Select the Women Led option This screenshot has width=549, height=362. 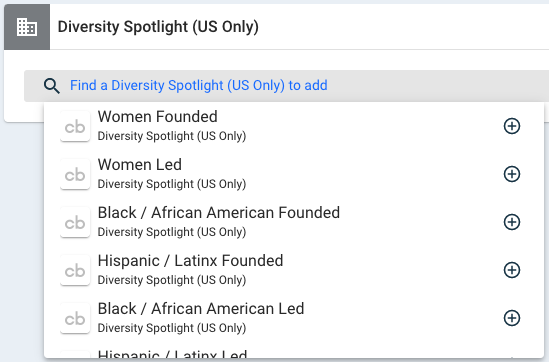tap(294, 174)
